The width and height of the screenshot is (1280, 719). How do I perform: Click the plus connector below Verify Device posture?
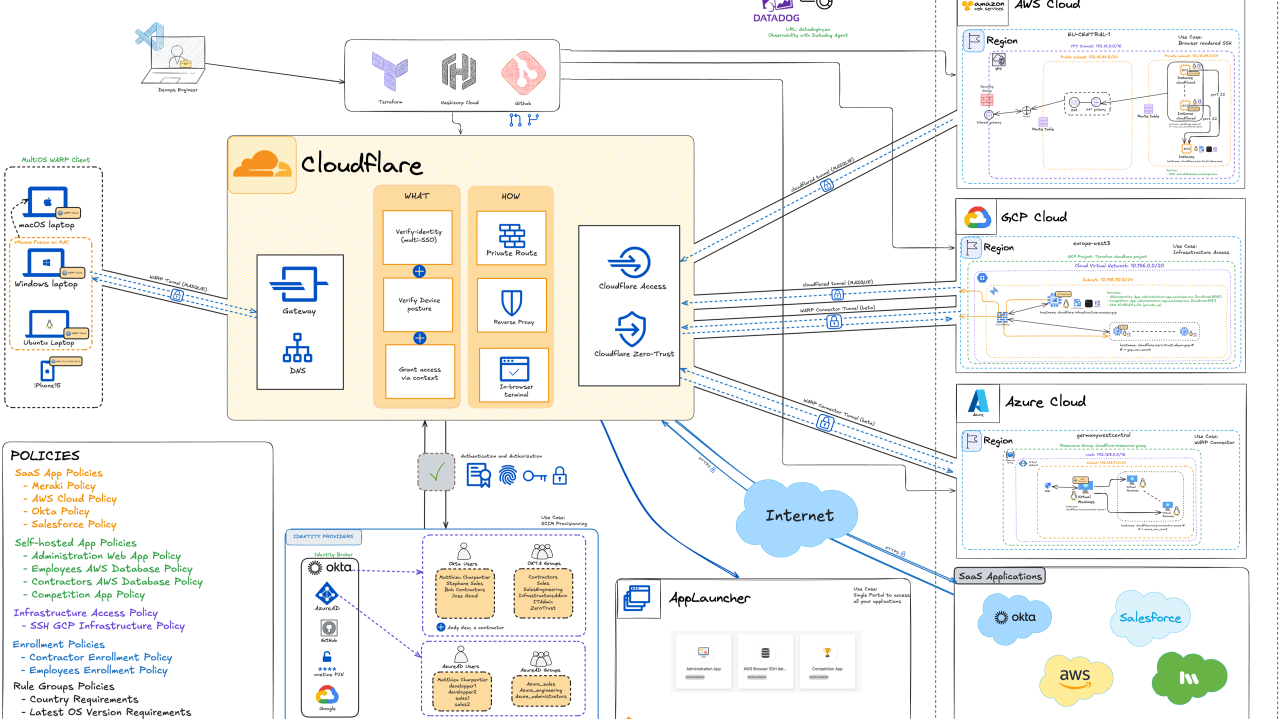coord(419,338)
